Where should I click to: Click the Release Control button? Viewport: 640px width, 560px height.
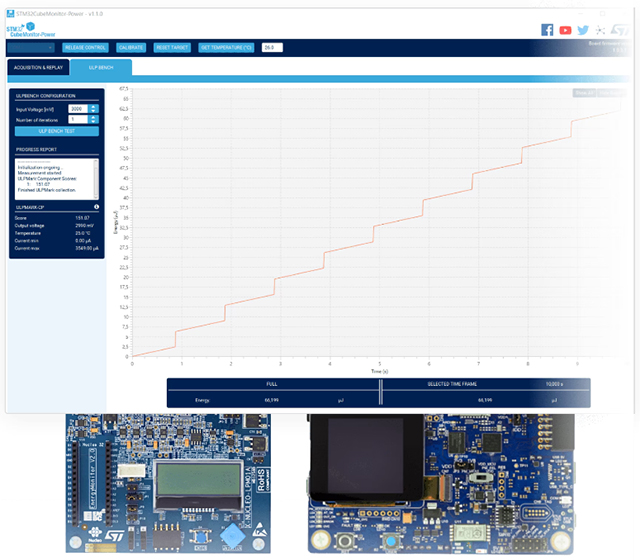(x=85, y=48)
